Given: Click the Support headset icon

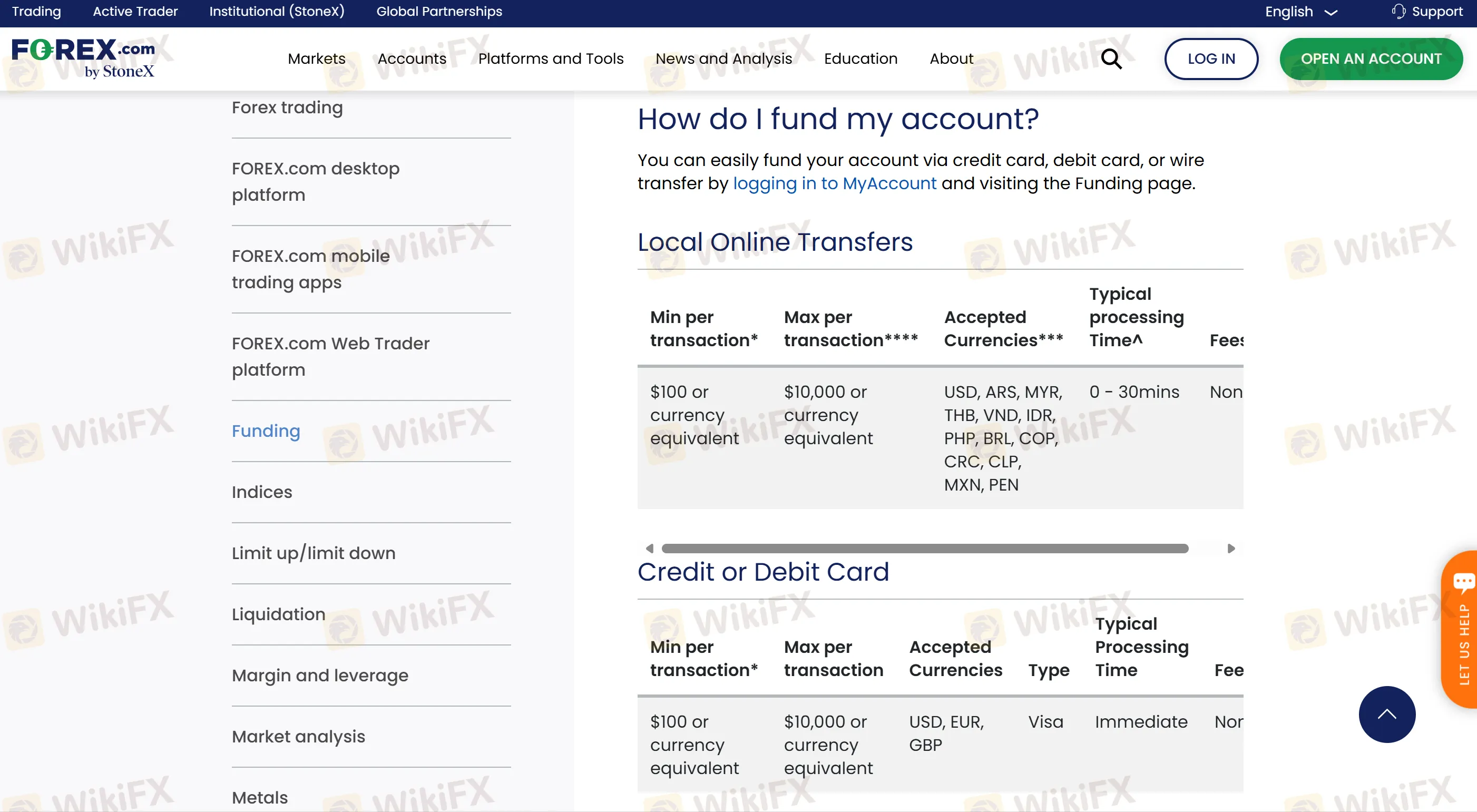Looking at the screenshot, I should click(1398, 12).
